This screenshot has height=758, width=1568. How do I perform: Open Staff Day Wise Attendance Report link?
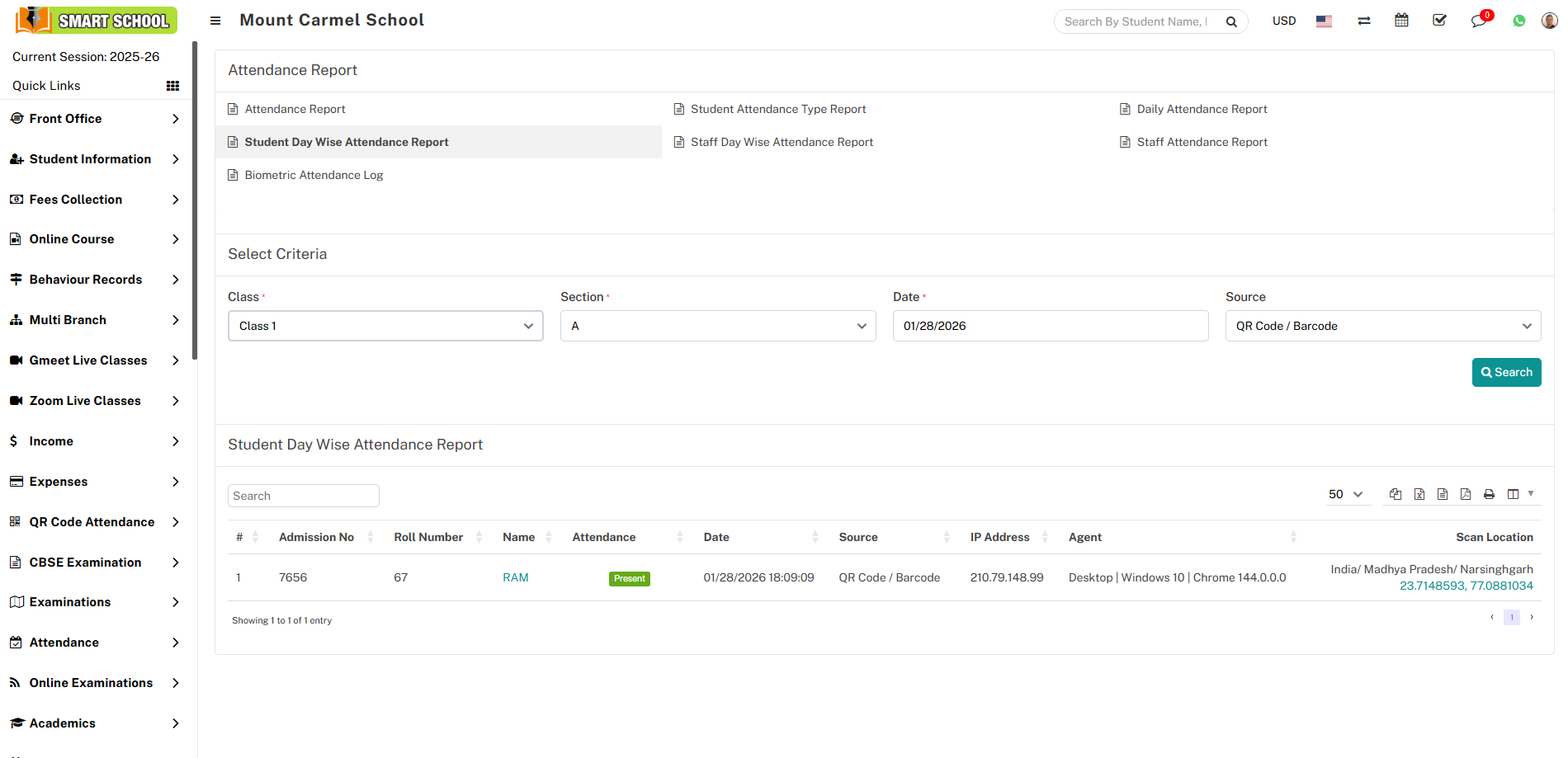click(x=782, y=142)
